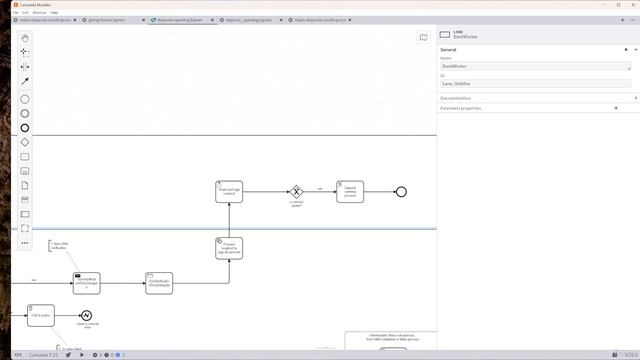640x360 pixels.
Task: Collapse the General properties section
Action: pyautogui.click(x=636, y=50)
